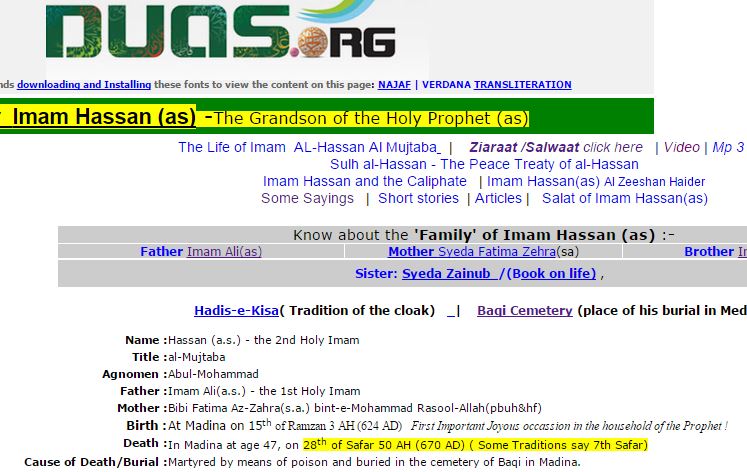Viewport: 747px width, 472px height.
Task: Click the DUAS.ORG logo banner
Action: [x=222, y=36]
